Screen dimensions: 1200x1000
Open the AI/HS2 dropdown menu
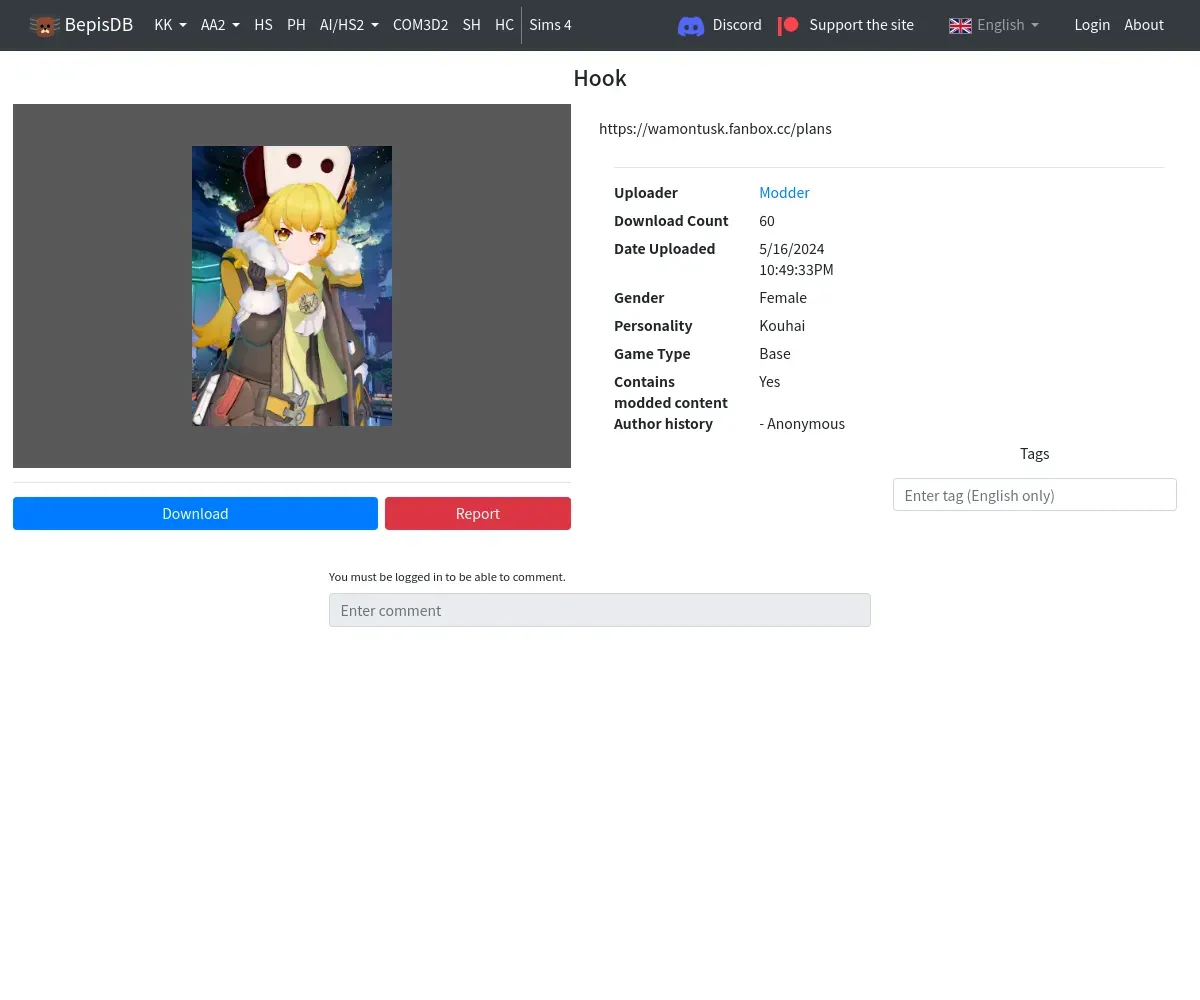click(349, 25)
